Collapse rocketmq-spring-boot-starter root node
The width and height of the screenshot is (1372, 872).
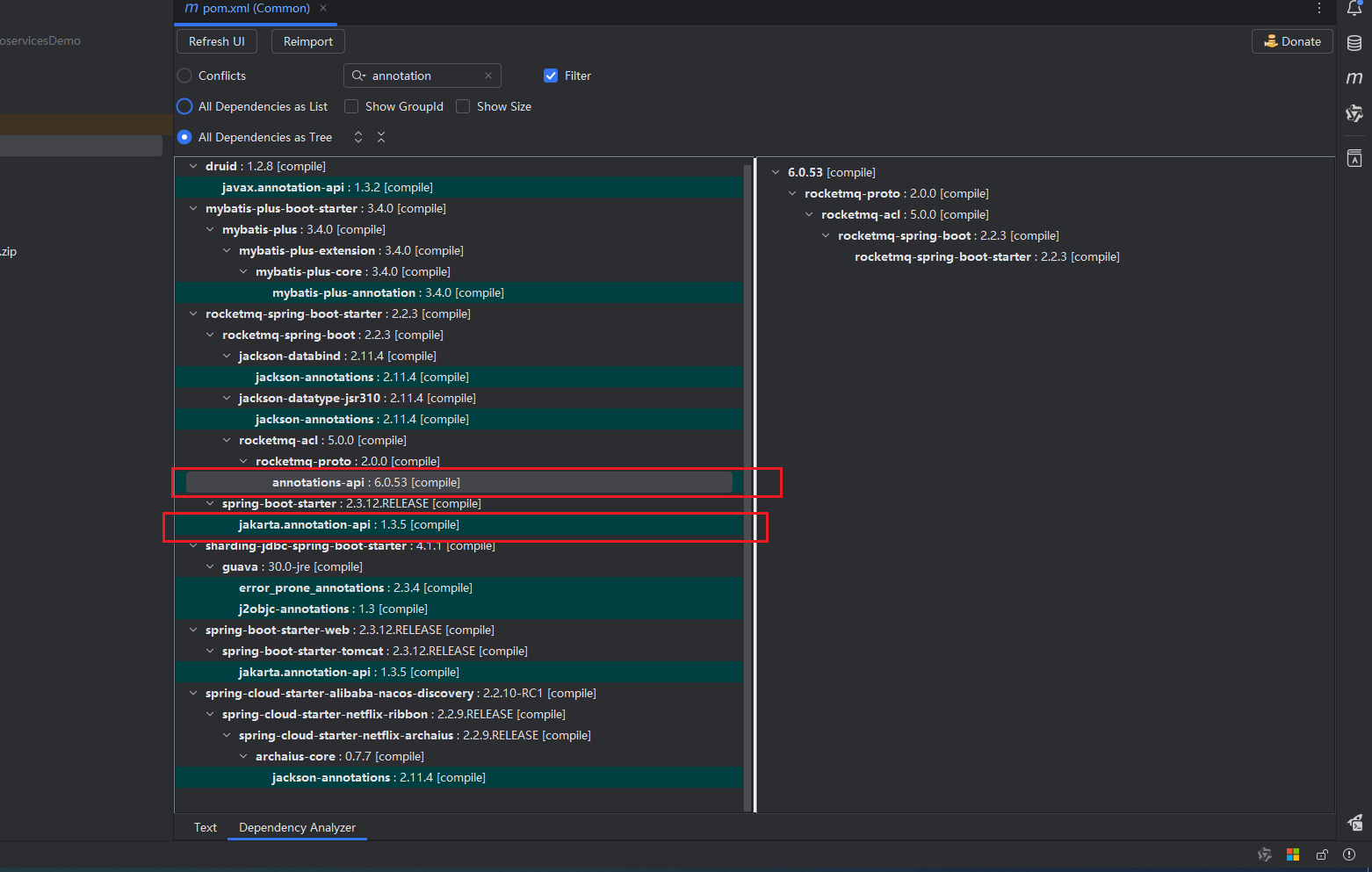(x=193, y=313)
